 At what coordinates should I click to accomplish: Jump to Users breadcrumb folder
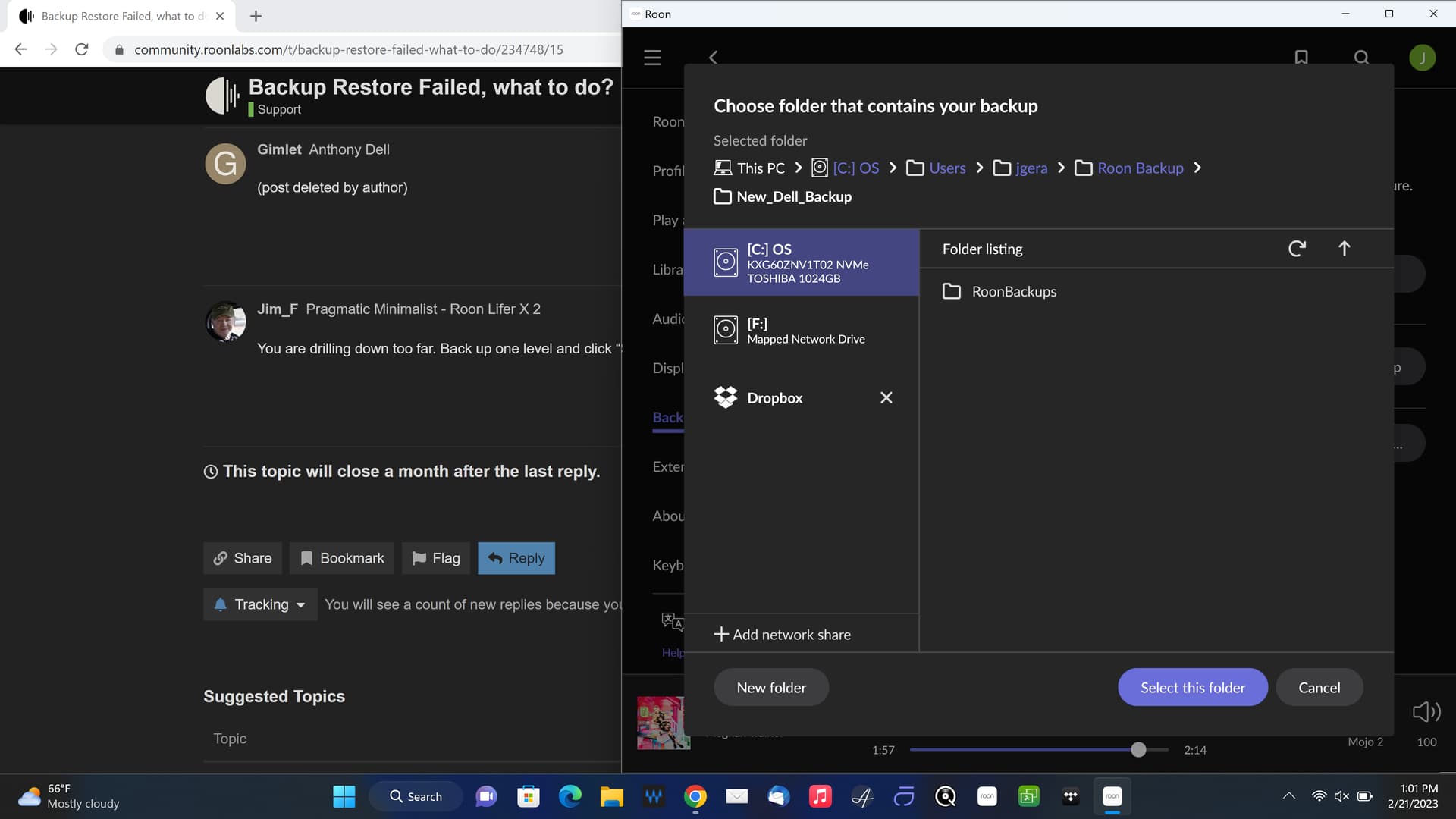coord(936,168)
